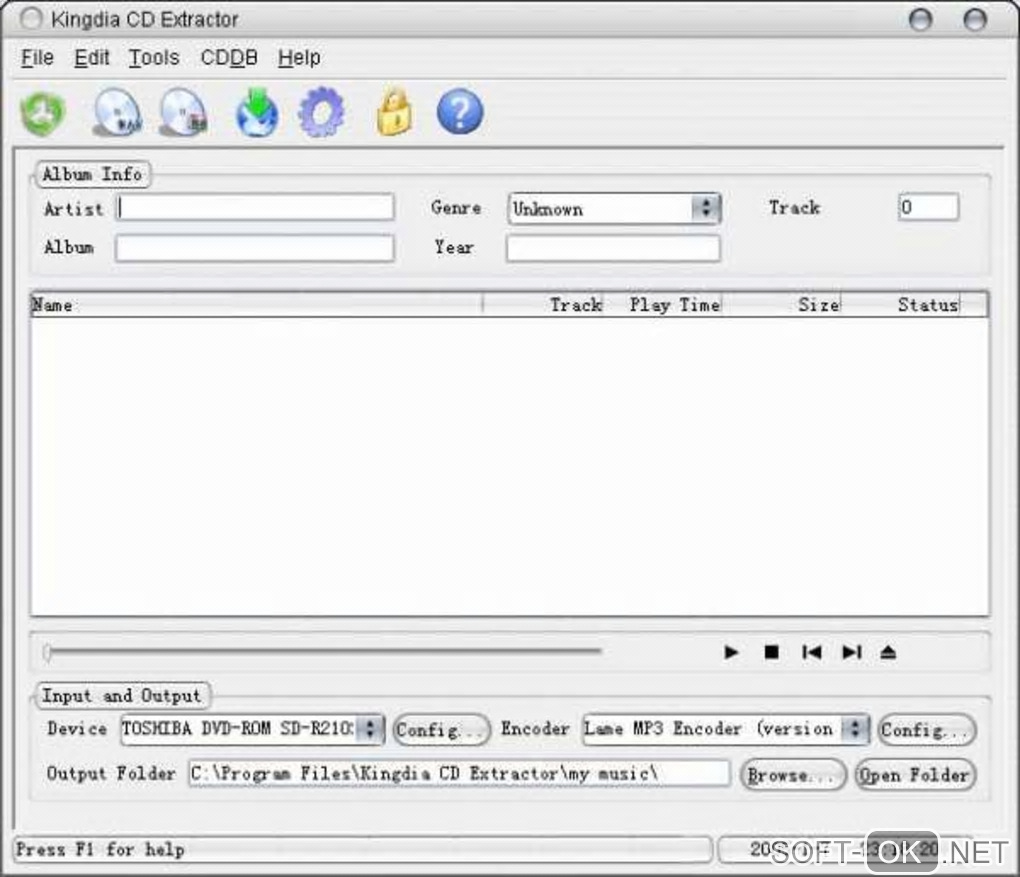
Task: Click the rip to MP3 disc icon
Action: 184,113
